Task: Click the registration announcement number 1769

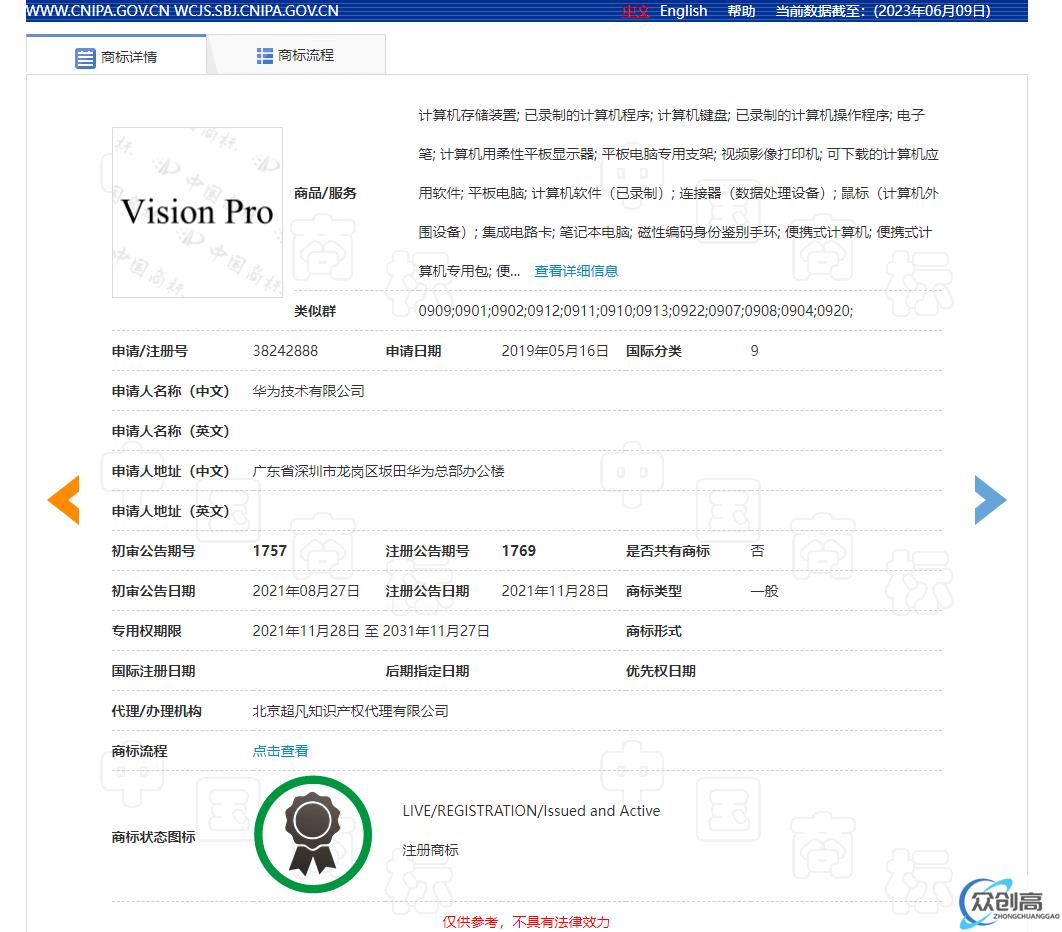Action: coord(519,551)
